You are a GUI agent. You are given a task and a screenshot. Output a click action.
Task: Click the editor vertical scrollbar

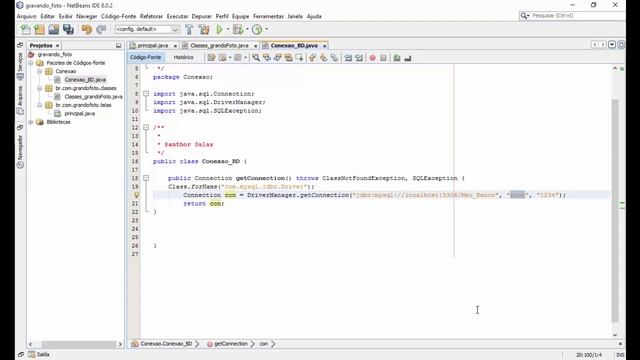(615, 210)
